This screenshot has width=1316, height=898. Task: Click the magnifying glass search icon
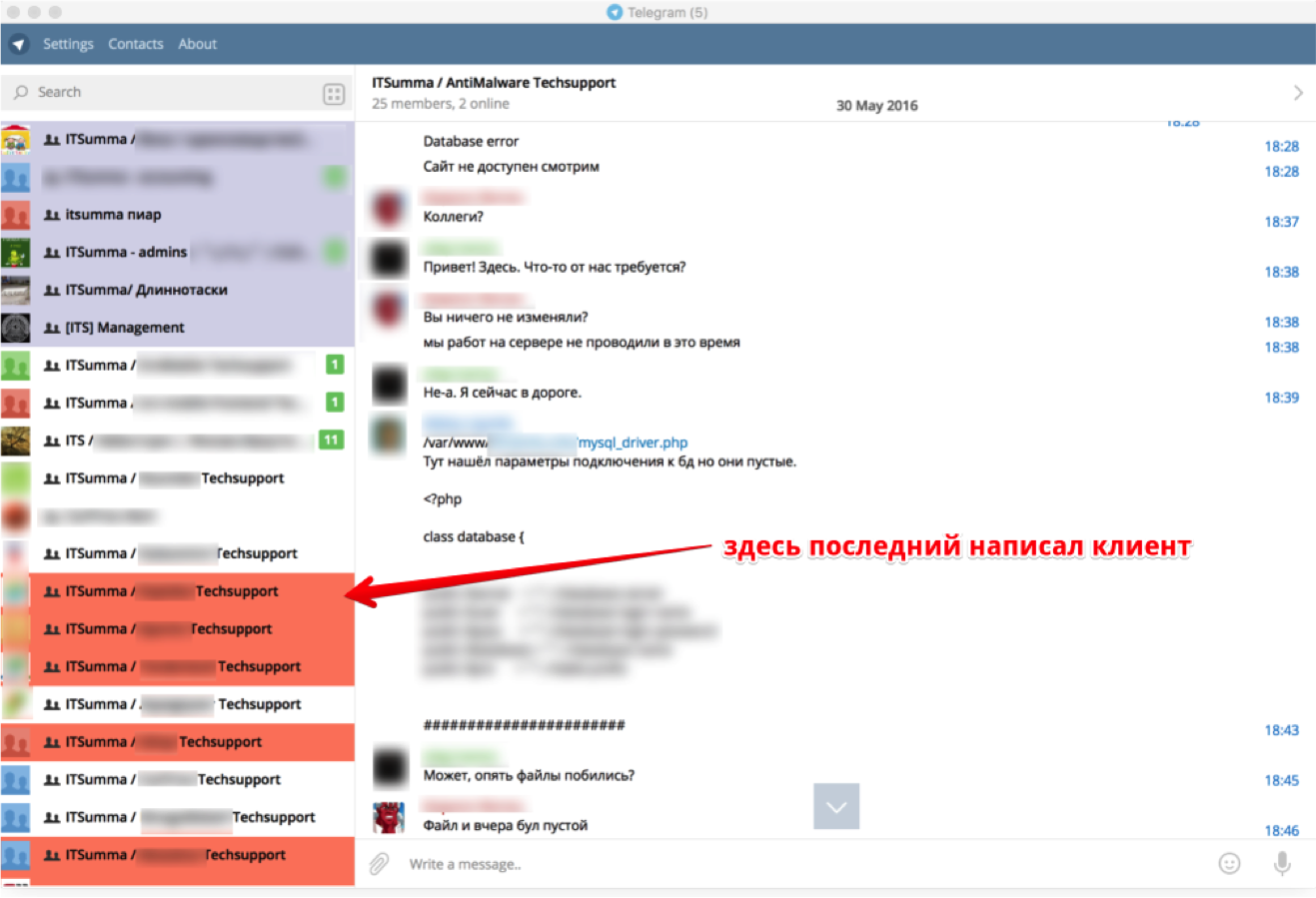[x=22, y=91]
